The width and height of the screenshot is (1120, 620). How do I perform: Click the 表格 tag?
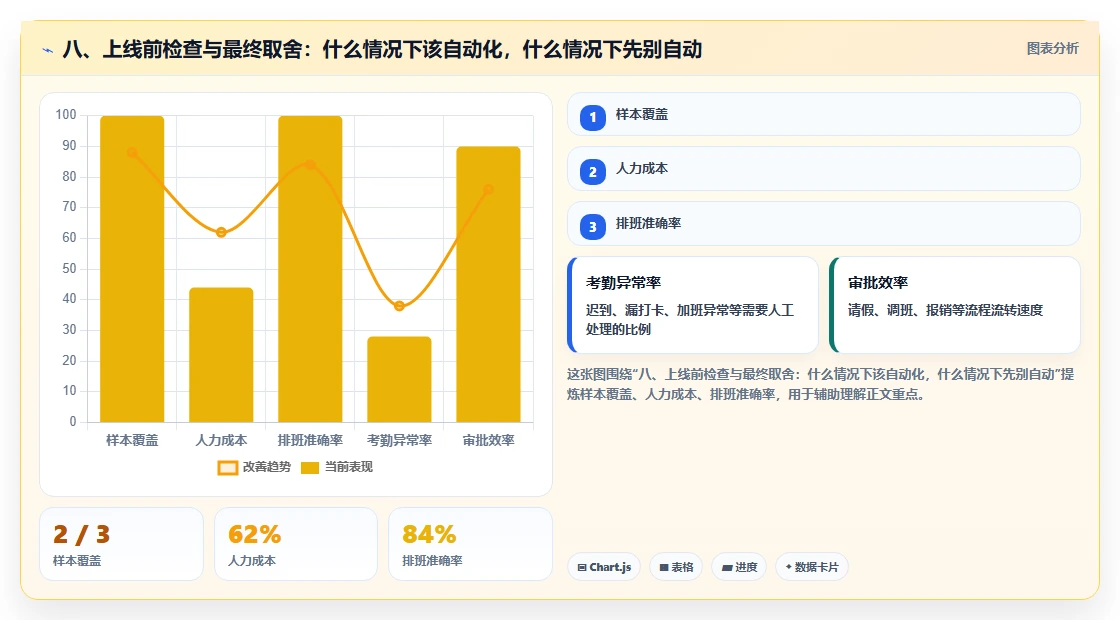pyautogui.click(x=676, y=567)
